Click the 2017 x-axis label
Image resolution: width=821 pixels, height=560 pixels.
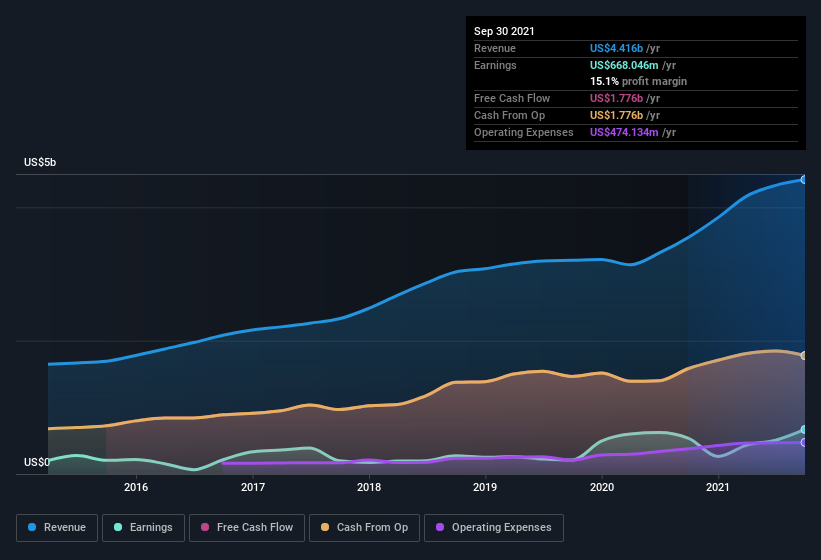click(x=253, y=487)
